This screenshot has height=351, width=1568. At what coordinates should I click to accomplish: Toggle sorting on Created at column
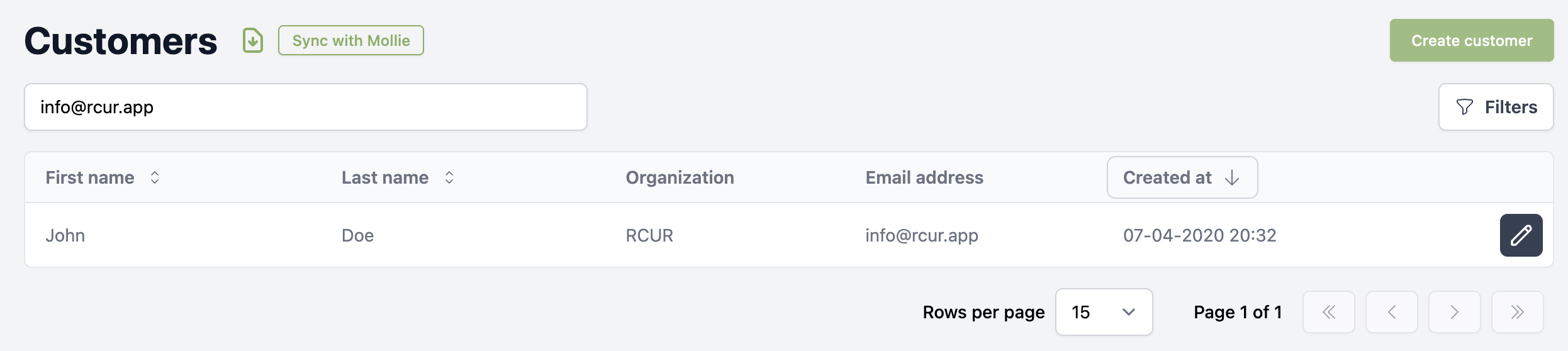coord(1182,177)
